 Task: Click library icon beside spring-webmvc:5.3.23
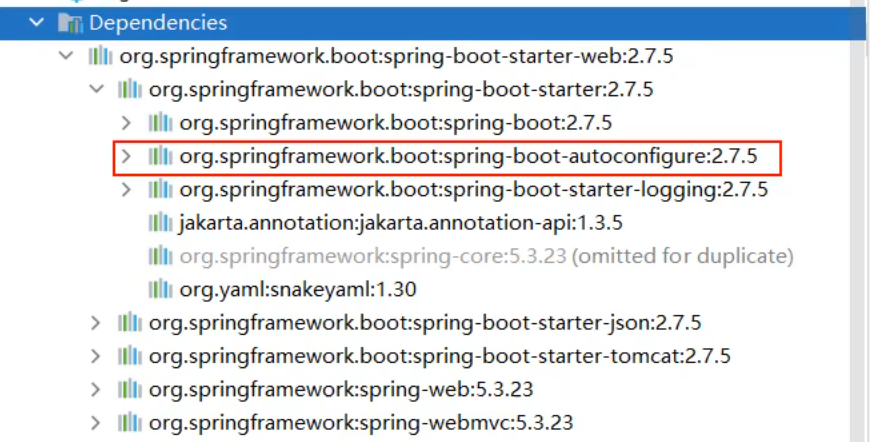130,422
